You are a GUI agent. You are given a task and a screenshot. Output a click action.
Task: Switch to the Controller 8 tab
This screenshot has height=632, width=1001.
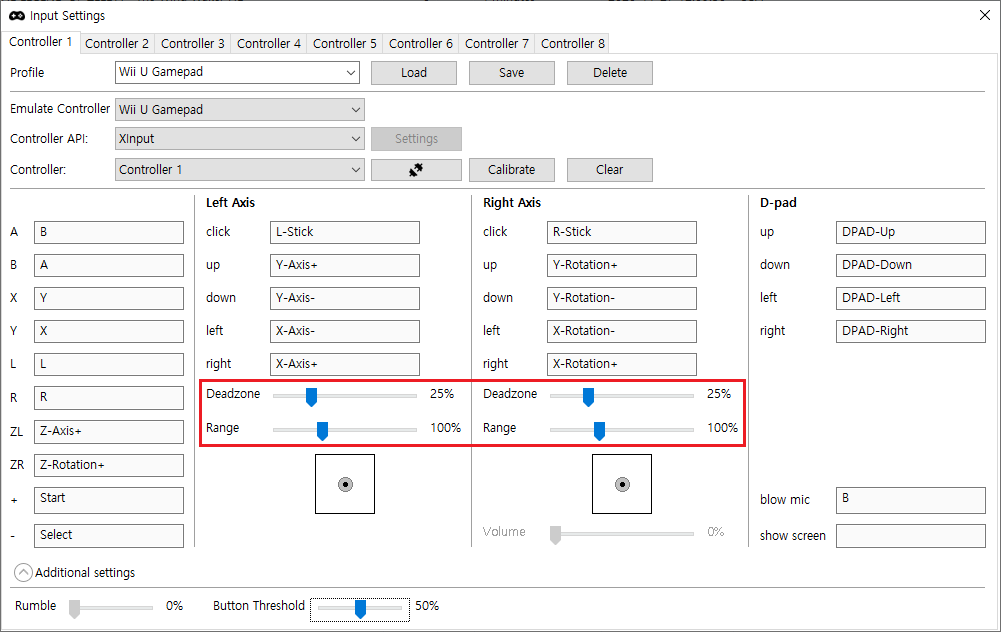(571, 43)
